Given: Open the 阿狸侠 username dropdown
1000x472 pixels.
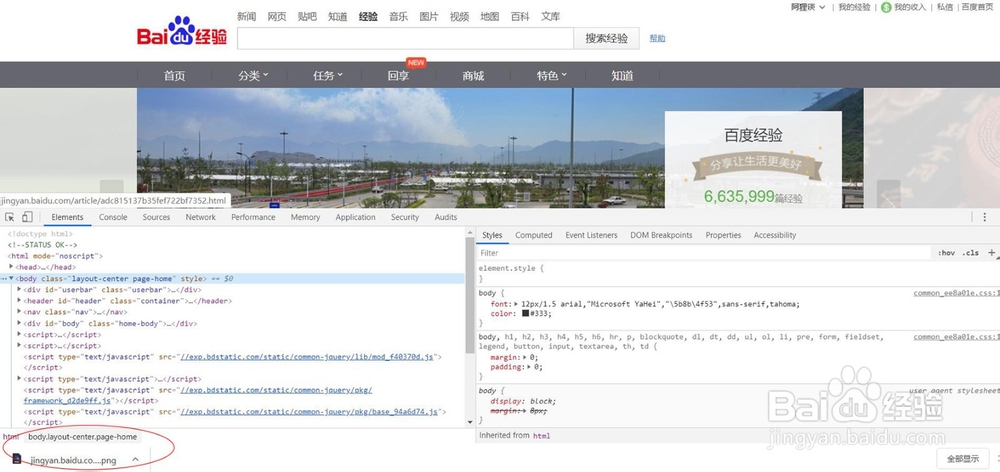Looking at the screenshot, I should [808, 7].
